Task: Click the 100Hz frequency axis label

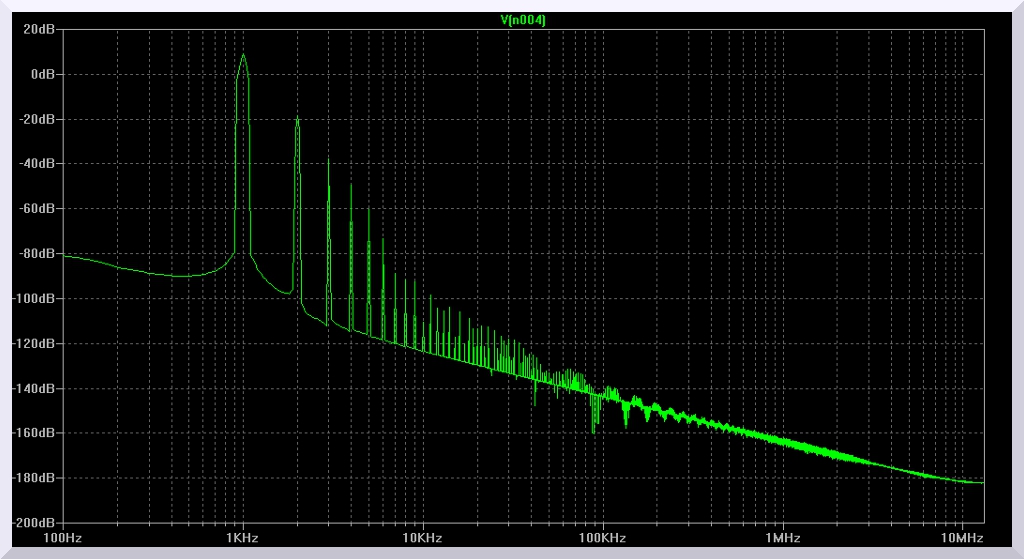Action: 63,537
